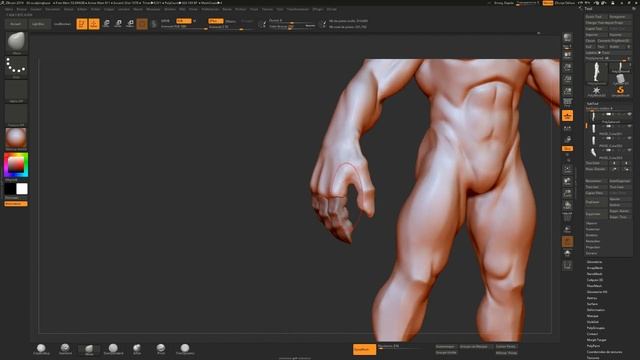Select ClayBuildup brush in bottom shelf
Viewport: 640px width, 360px height.
pos(41,349)
